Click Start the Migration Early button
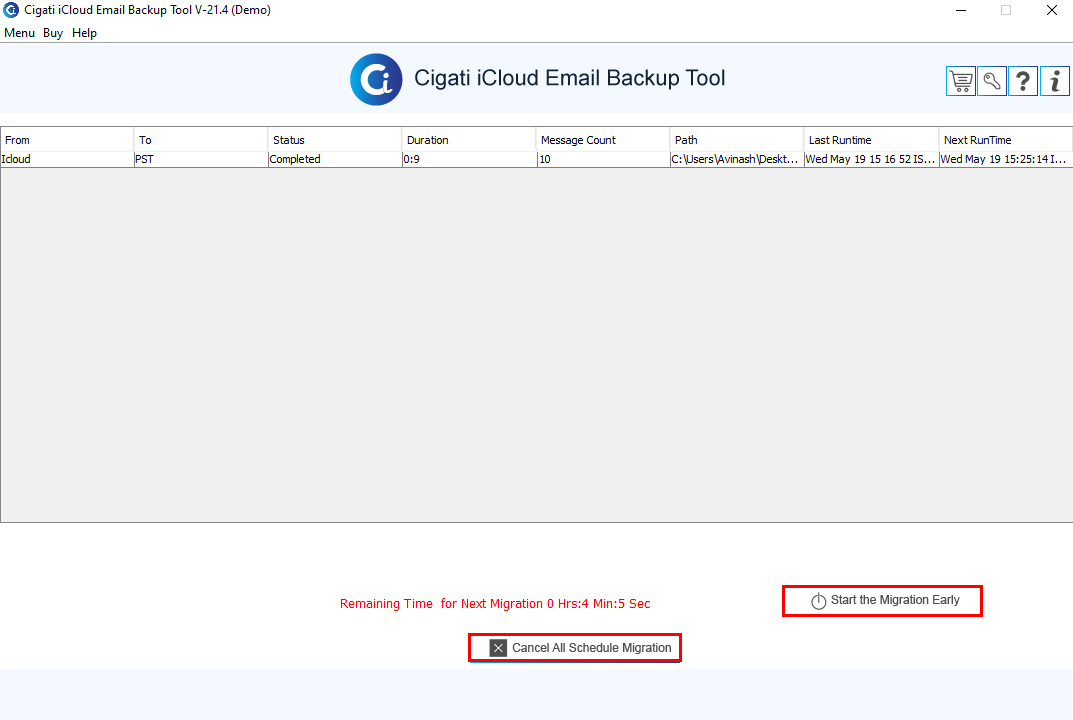 click(x=883, y=600)
